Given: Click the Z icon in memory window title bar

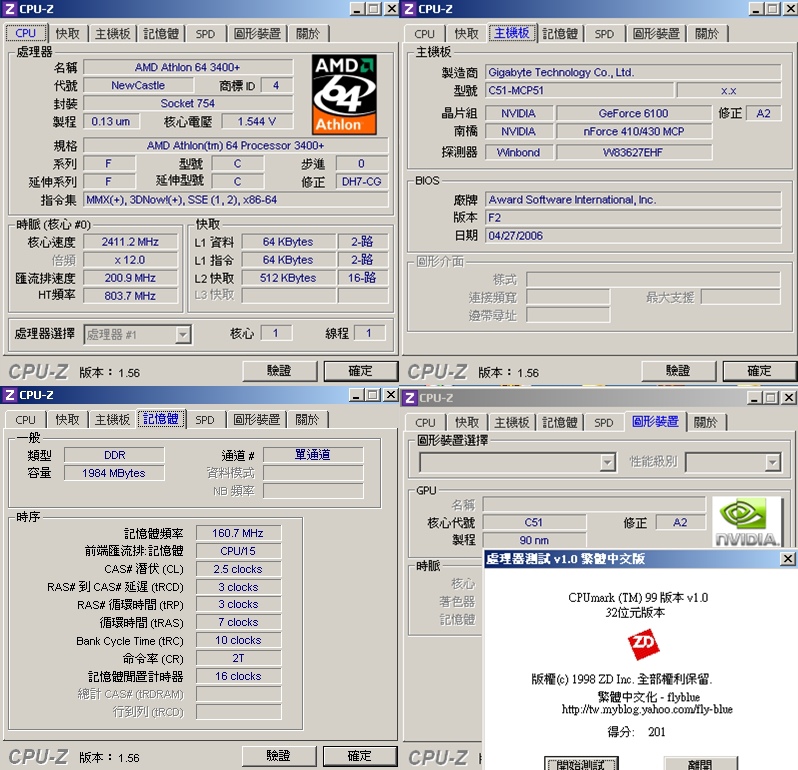Looking at the screenshot, I should [x=10, y=395].
